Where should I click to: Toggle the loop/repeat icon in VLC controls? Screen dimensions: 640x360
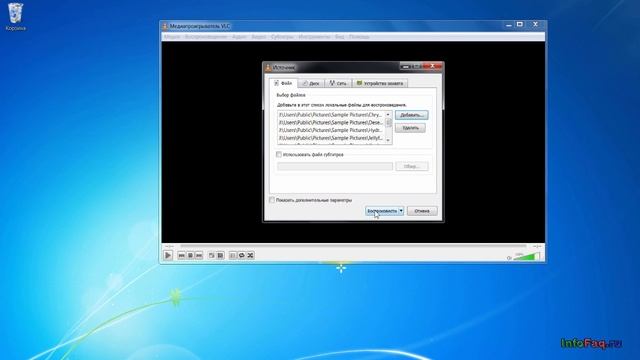pyautogui.click(x=242, y=256)
